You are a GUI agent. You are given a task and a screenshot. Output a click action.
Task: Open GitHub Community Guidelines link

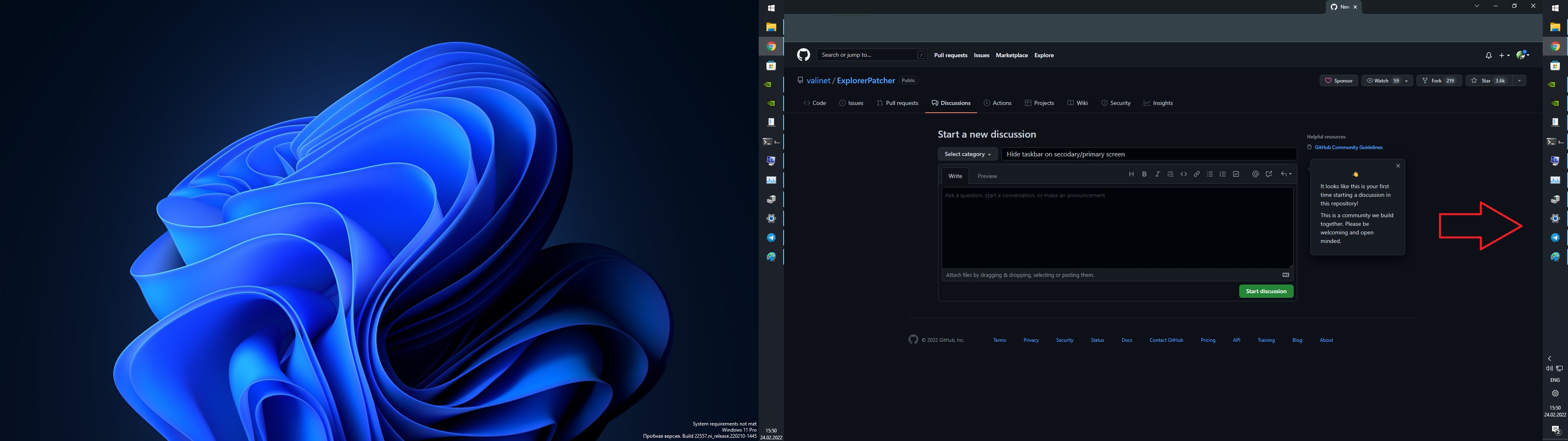[x=1348, y=147]
